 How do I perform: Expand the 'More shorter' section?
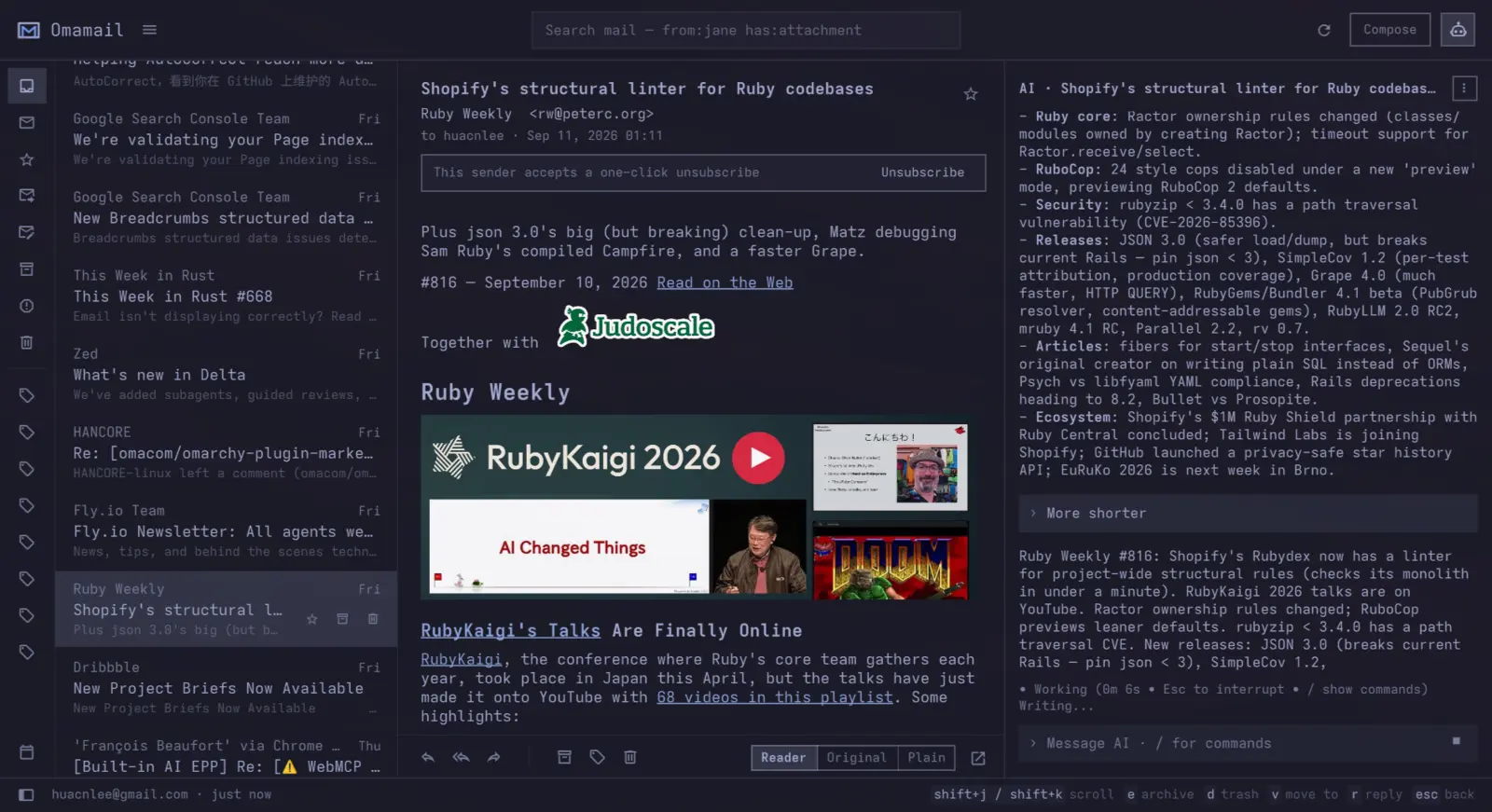(x=1248, y=514)
